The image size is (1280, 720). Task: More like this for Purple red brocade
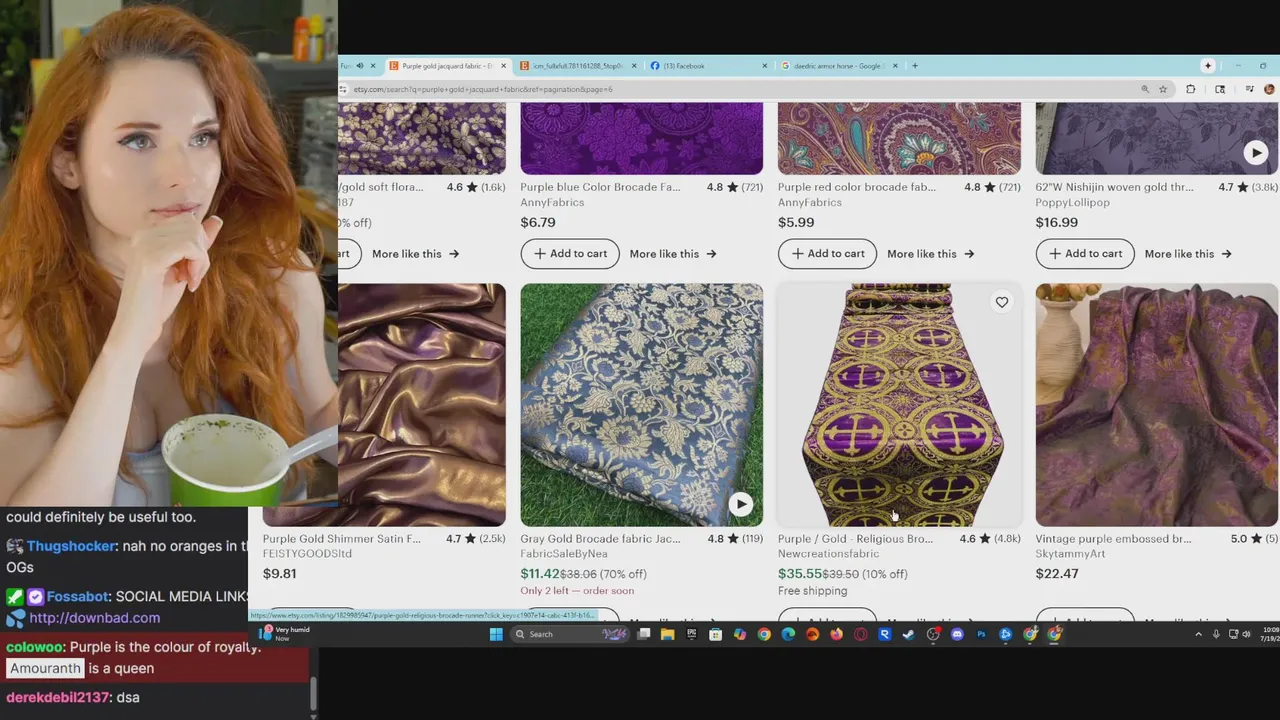[930, 254]
